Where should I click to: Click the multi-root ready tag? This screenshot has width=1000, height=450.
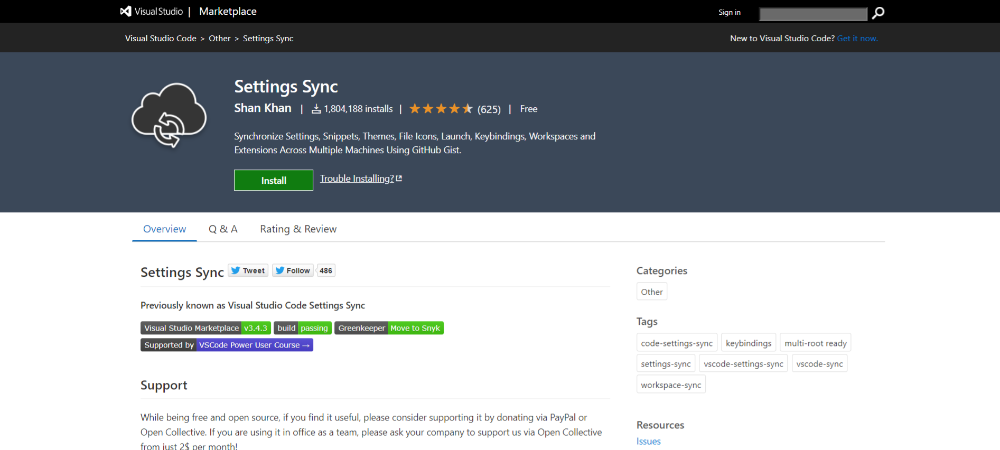pos(816,343)
